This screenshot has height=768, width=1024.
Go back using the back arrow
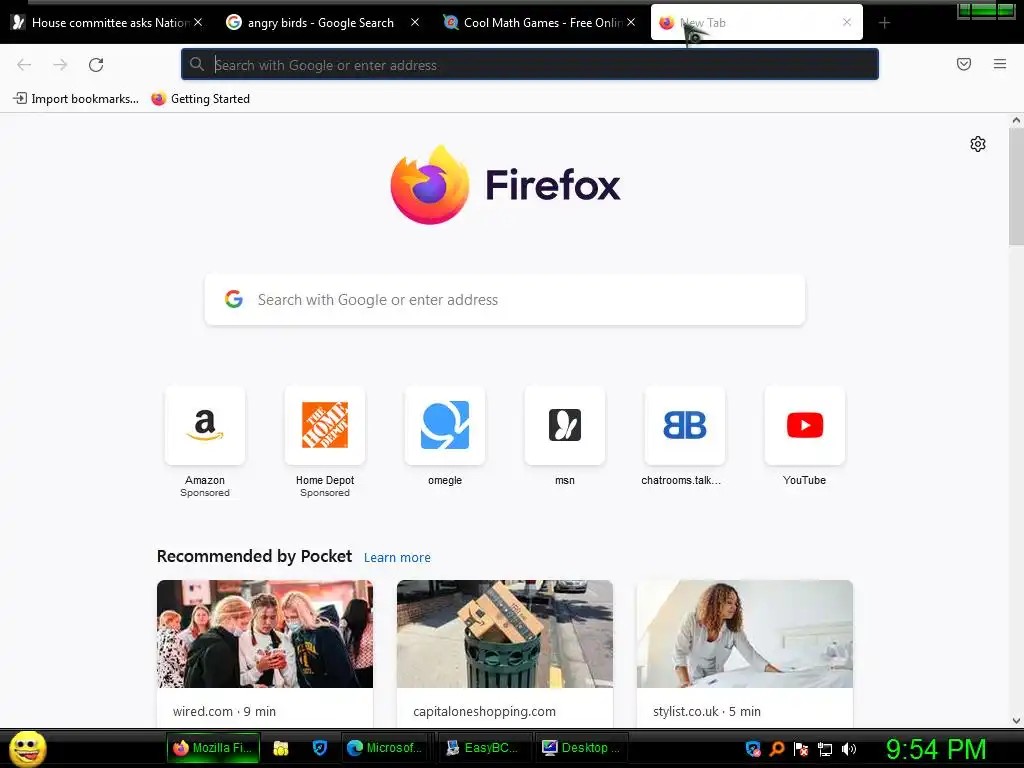click(x=24, y=65)
